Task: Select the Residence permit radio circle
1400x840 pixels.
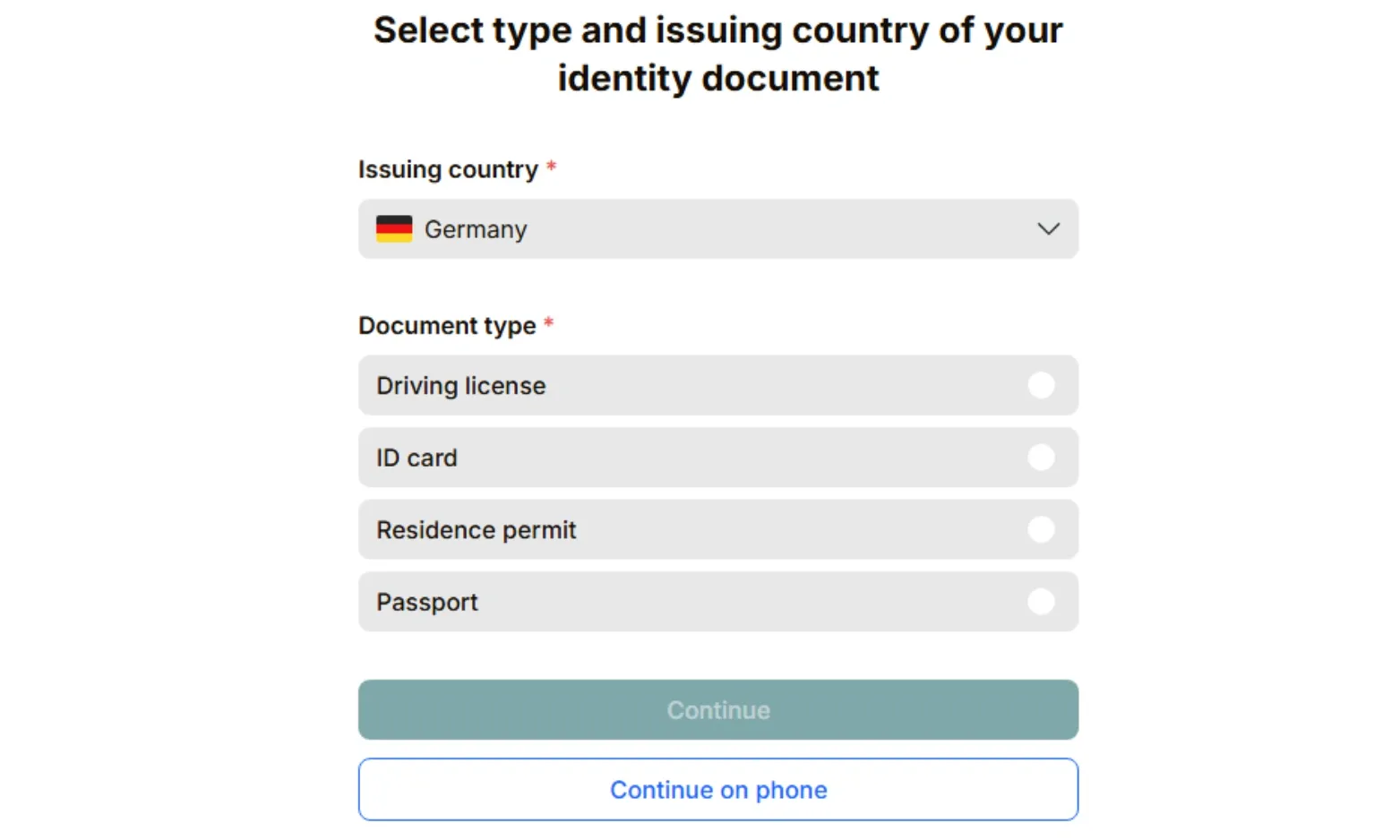Action: [x=1041, y=529]
